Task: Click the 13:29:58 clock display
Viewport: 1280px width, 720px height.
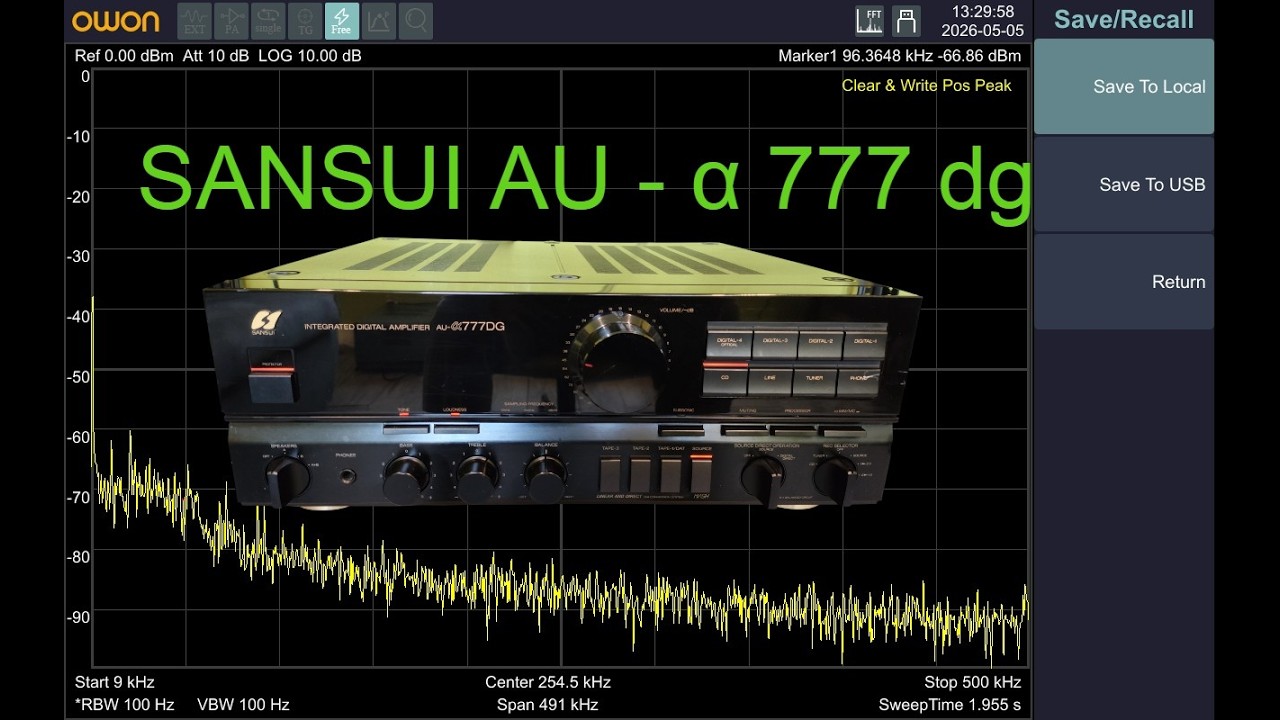Action: tap(983, 12)
